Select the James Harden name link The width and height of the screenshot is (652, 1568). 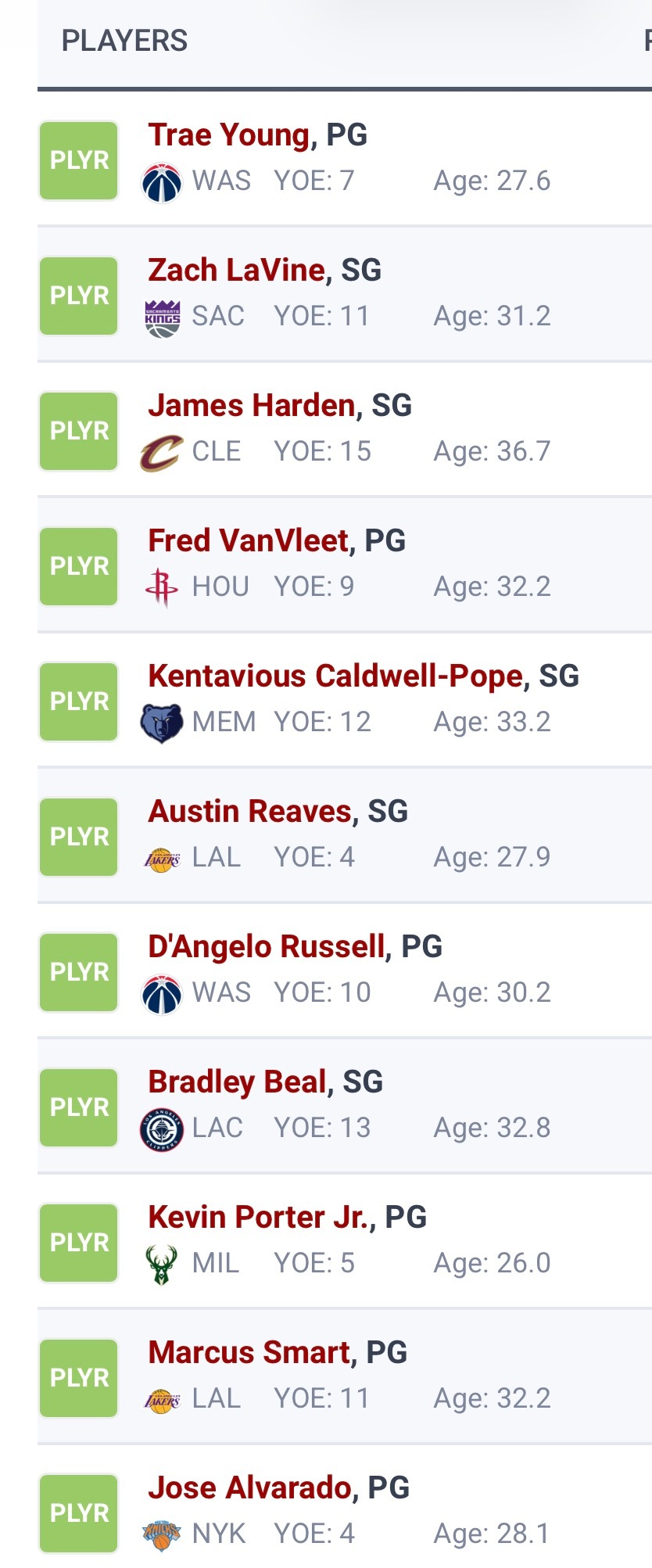point(252,406)
